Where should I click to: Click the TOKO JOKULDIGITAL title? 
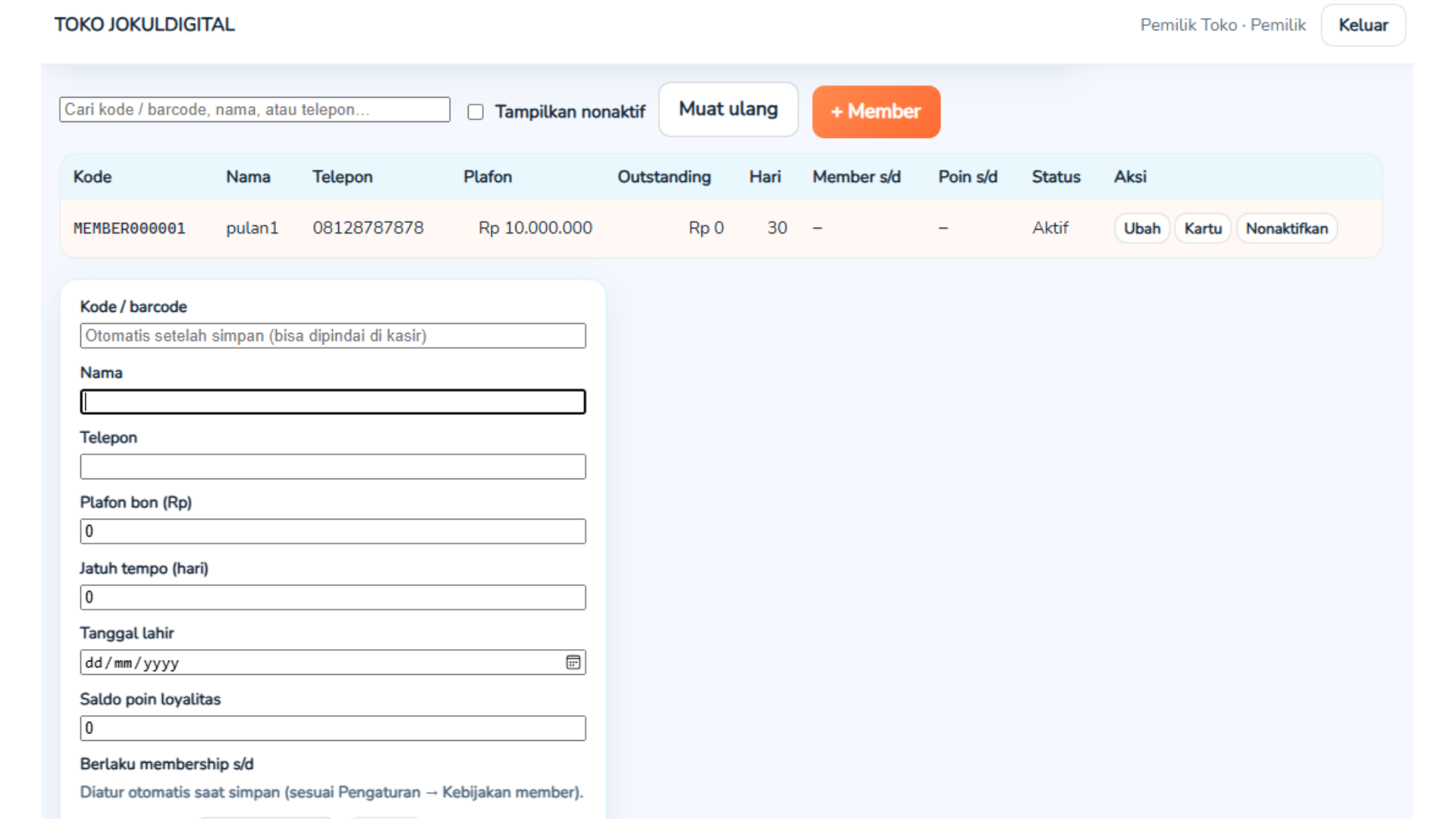coord(145,24)
